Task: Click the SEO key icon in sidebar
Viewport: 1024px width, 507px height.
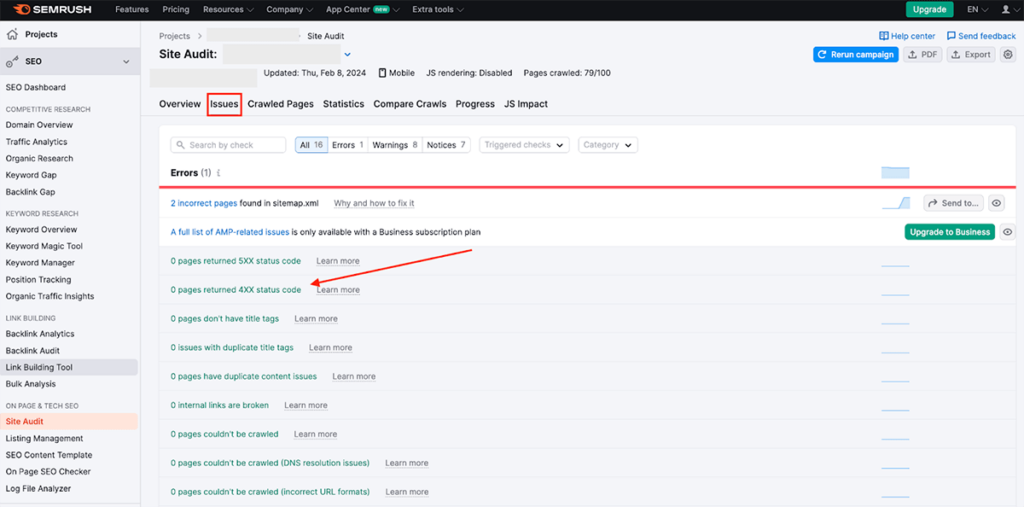Action: (x=12, y=61)
